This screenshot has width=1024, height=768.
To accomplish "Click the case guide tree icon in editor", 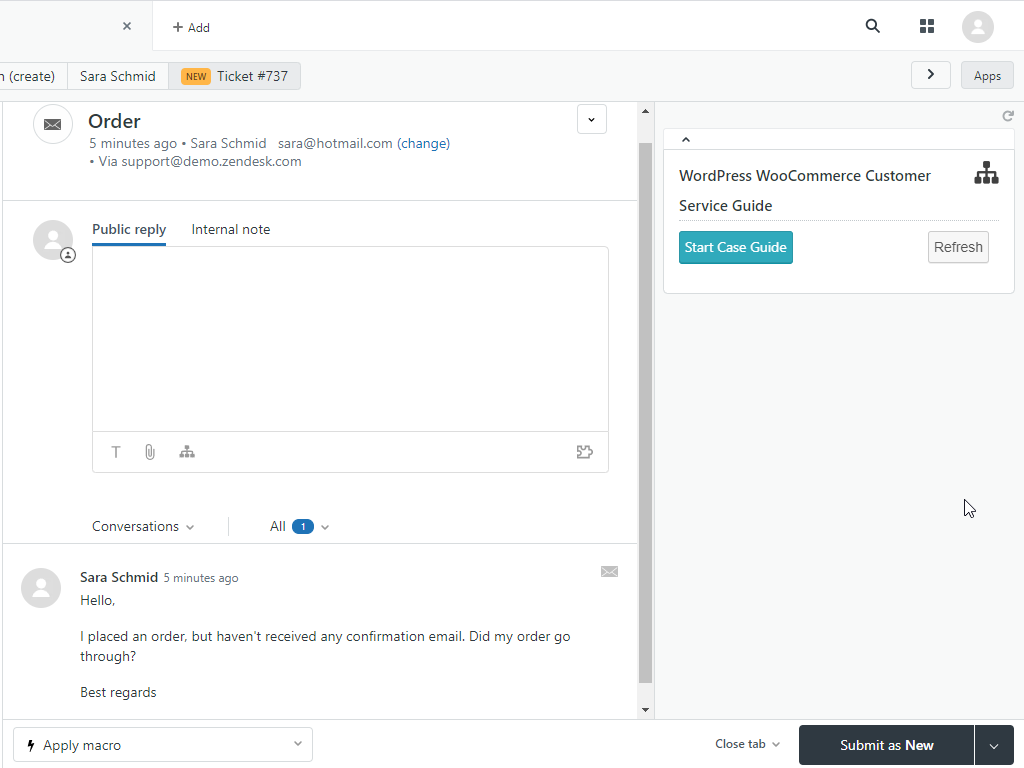I will (187, 452).
